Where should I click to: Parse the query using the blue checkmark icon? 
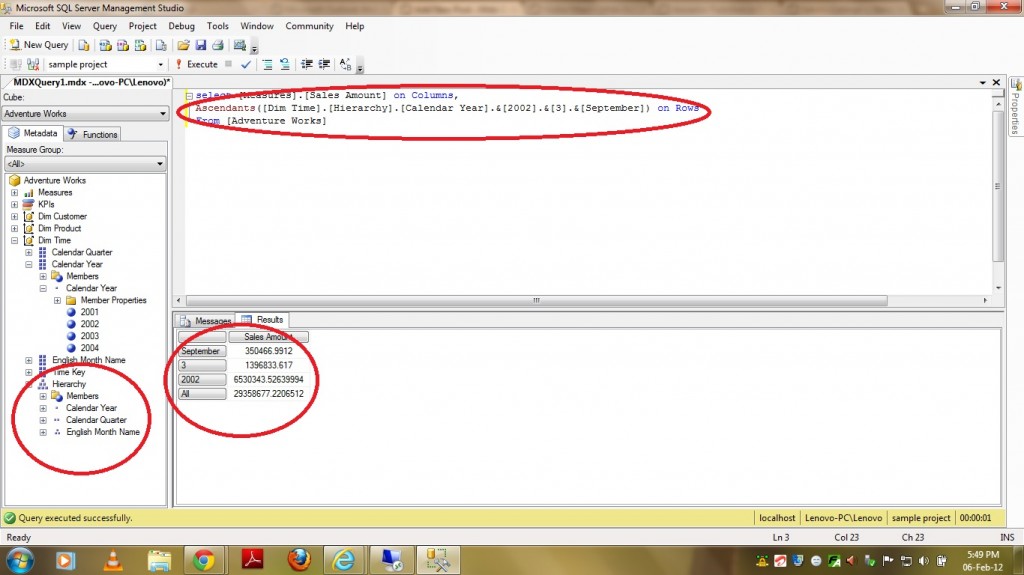246,64
